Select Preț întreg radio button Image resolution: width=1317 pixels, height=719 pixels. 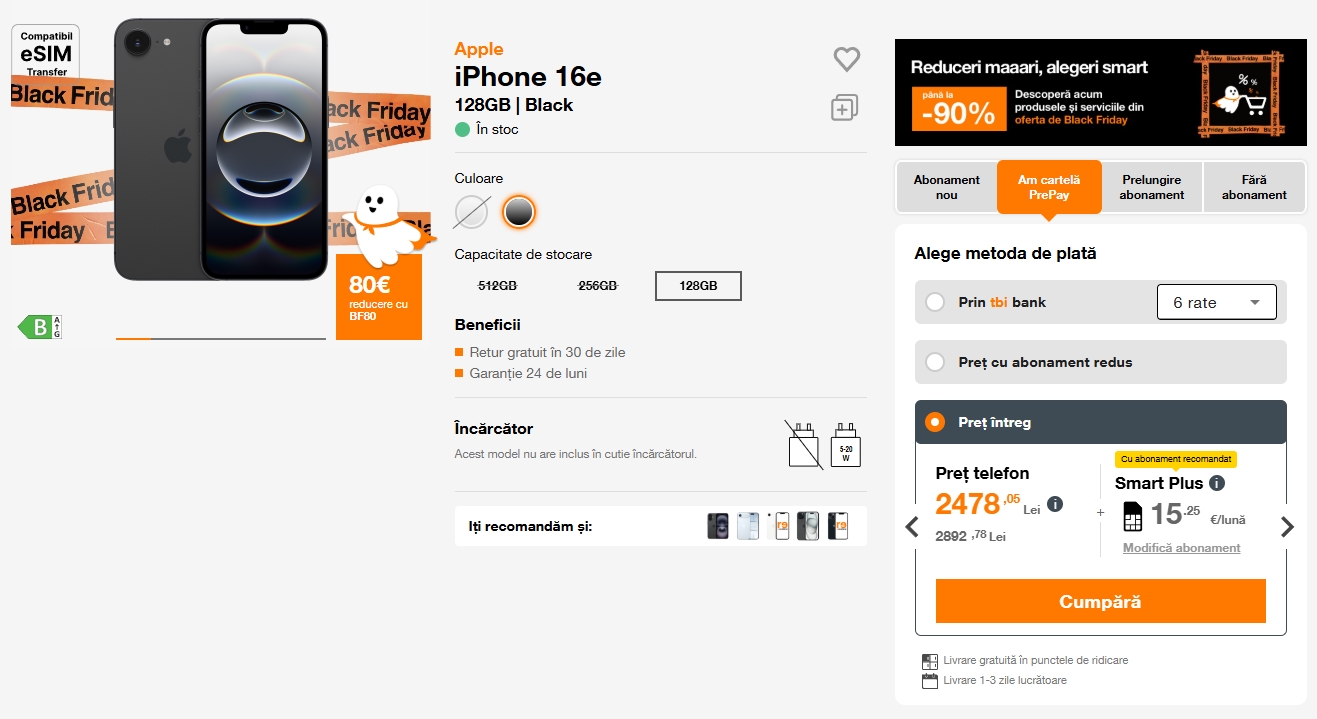coord(935,422)
